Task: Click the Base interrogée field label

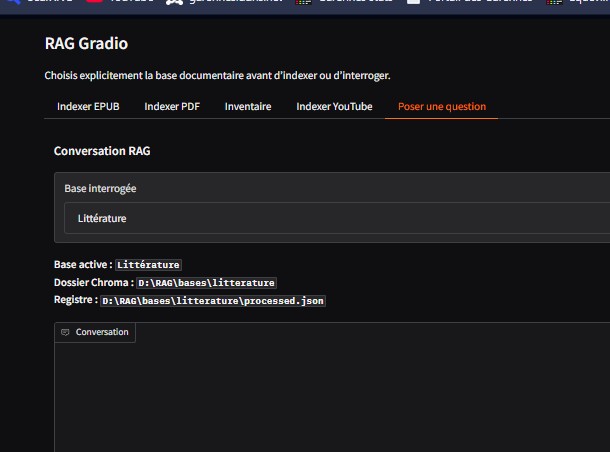Action: point(100,189)
